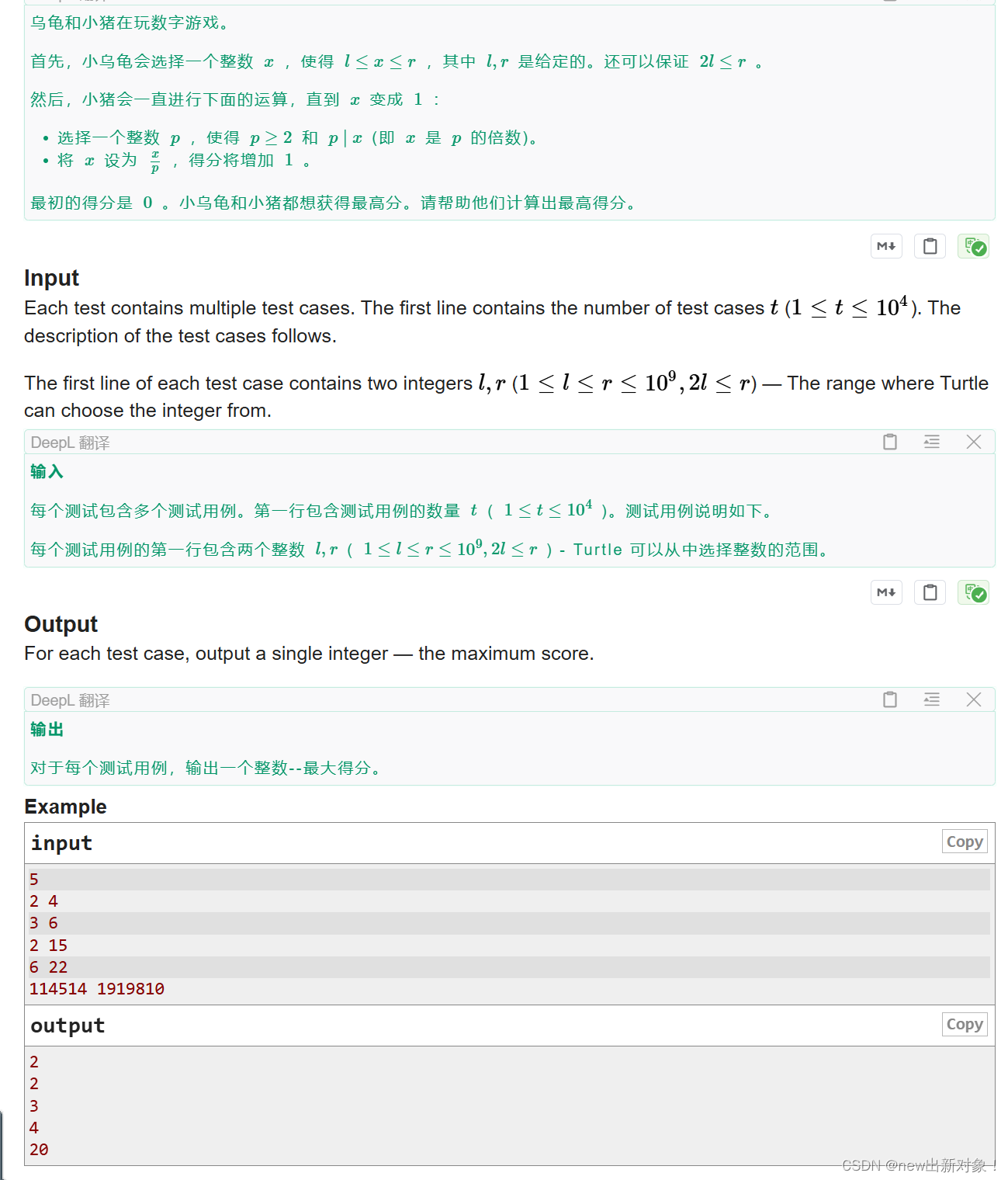Viewport: 1008px width, 1180px height.
Task: Click the DeepL 翻译 label on input panel
Action: pos(68,442)
